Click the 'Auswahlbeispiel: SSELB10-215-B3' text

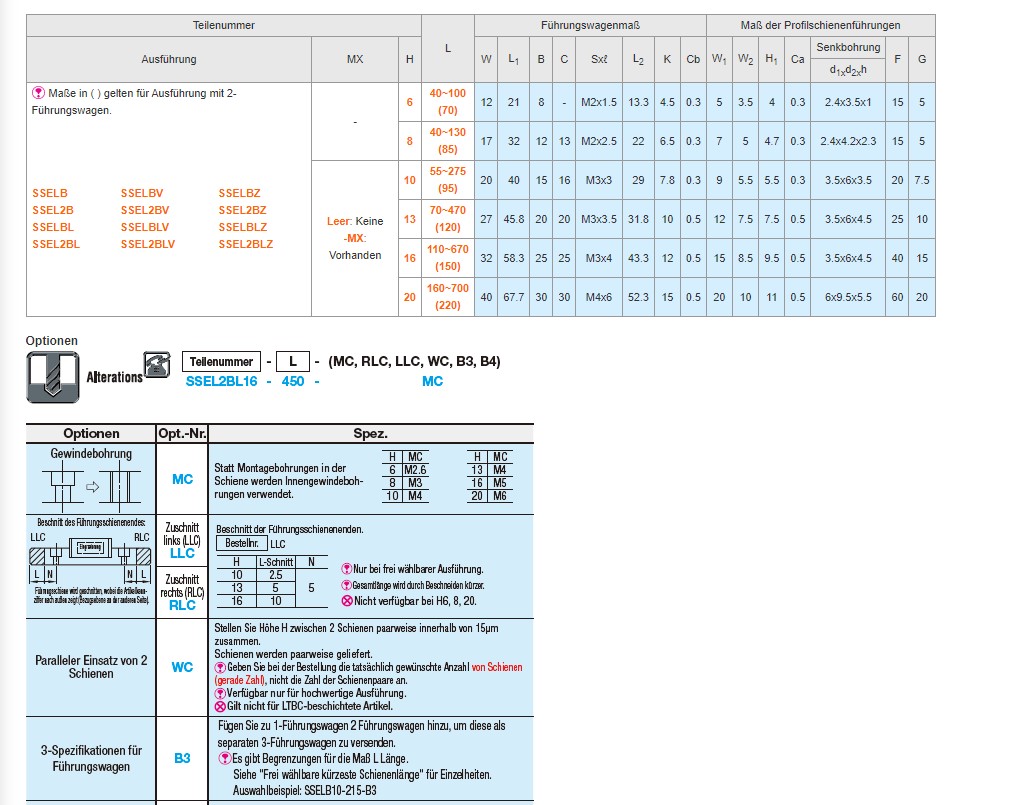coord(305,791)
